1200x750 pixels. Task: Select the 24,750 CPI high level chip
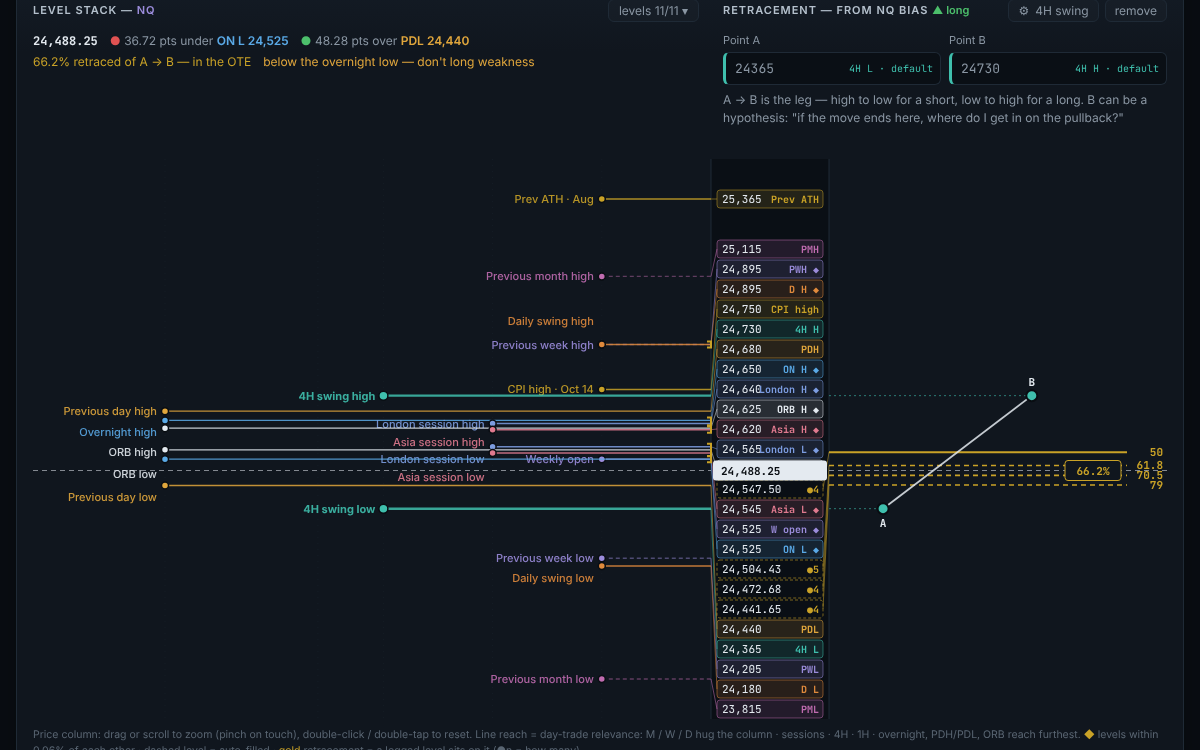coord(770,309)
